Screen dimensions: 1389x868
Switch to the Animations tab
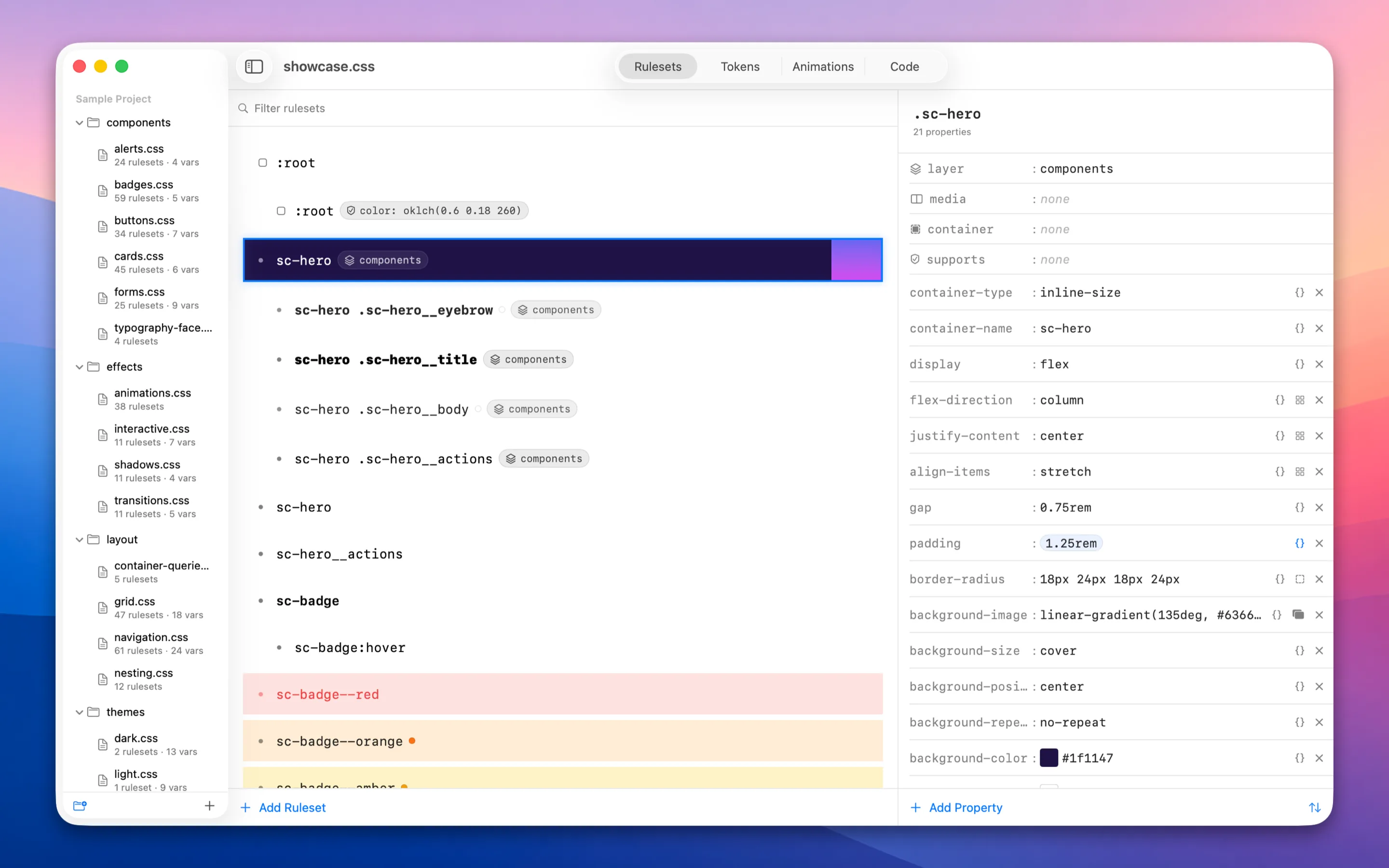pos(822,67)
